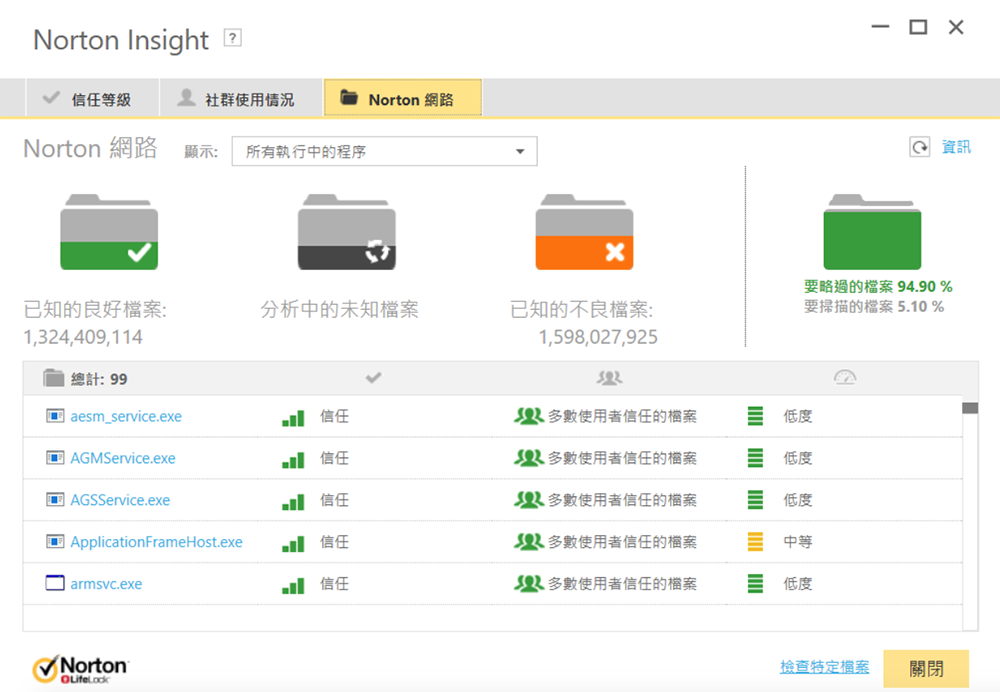This screenshot has width=1000, height=692.
Task: Open the armsvc.exe file link
Action: click(x=107, y=584)
